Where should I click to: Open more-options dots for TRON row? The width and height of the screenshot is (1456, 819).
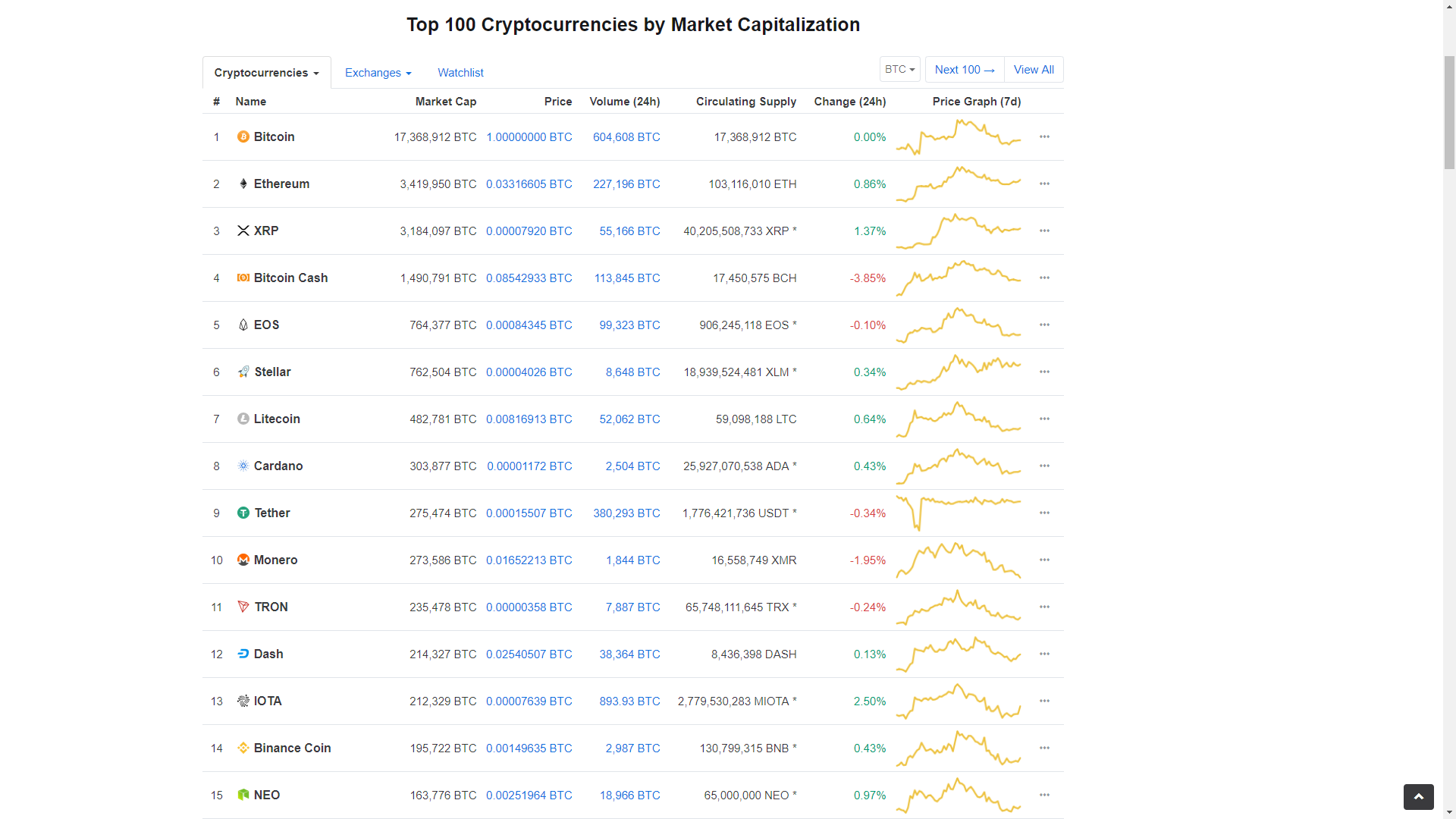(x=1044, y=607)
